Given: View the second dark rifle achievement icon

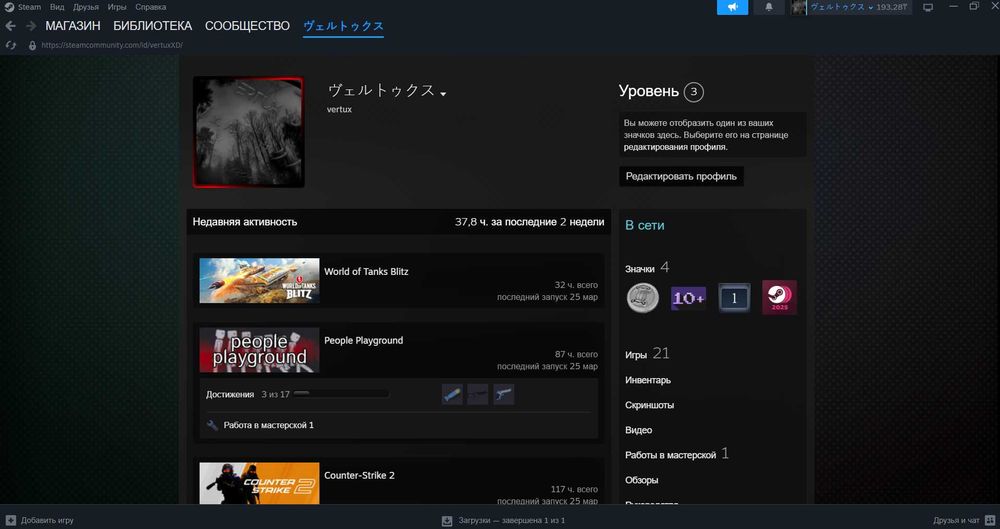Looking at the screenshot, I should click(478, 394).
